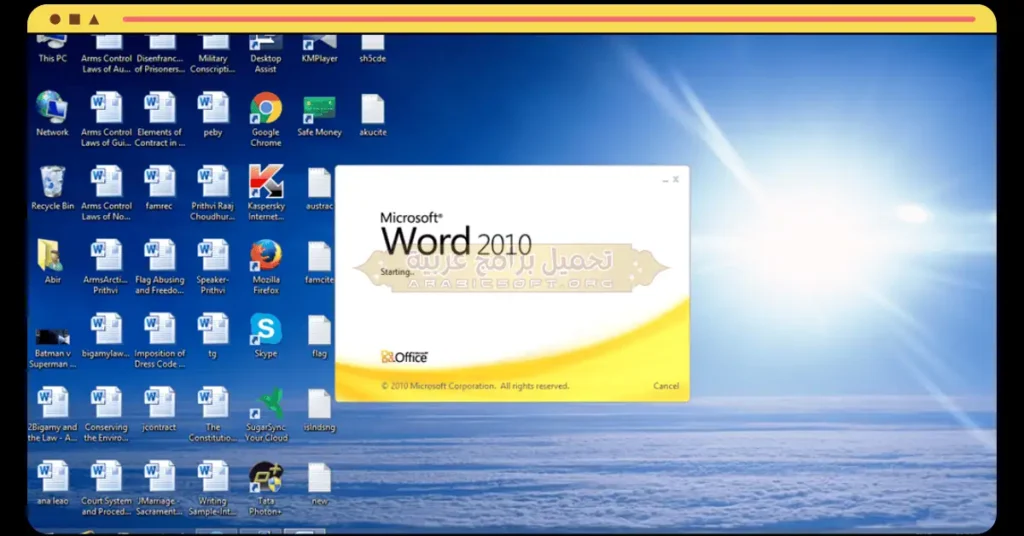Select the Abir user folder
The width and height of the screenshot is (1024, 536).
(52, 256)
